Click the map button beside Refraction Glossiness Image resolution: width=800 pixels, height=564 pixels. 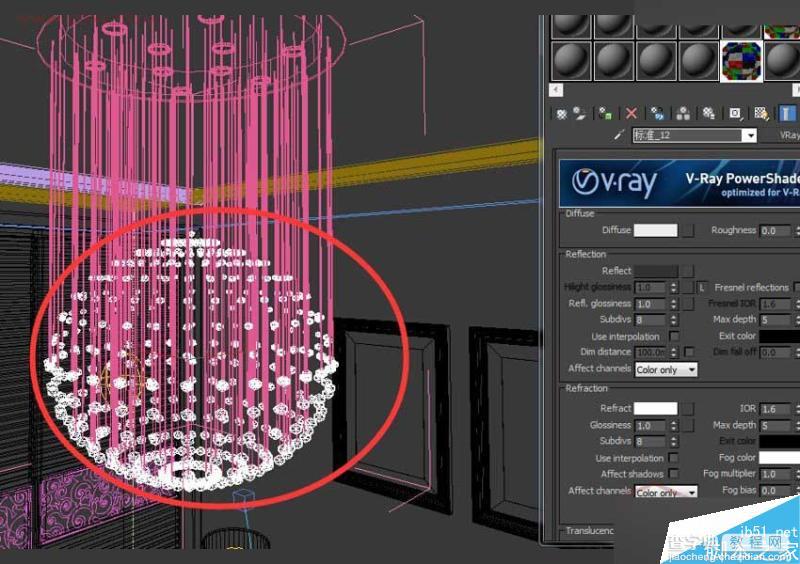tap(688, 426)
